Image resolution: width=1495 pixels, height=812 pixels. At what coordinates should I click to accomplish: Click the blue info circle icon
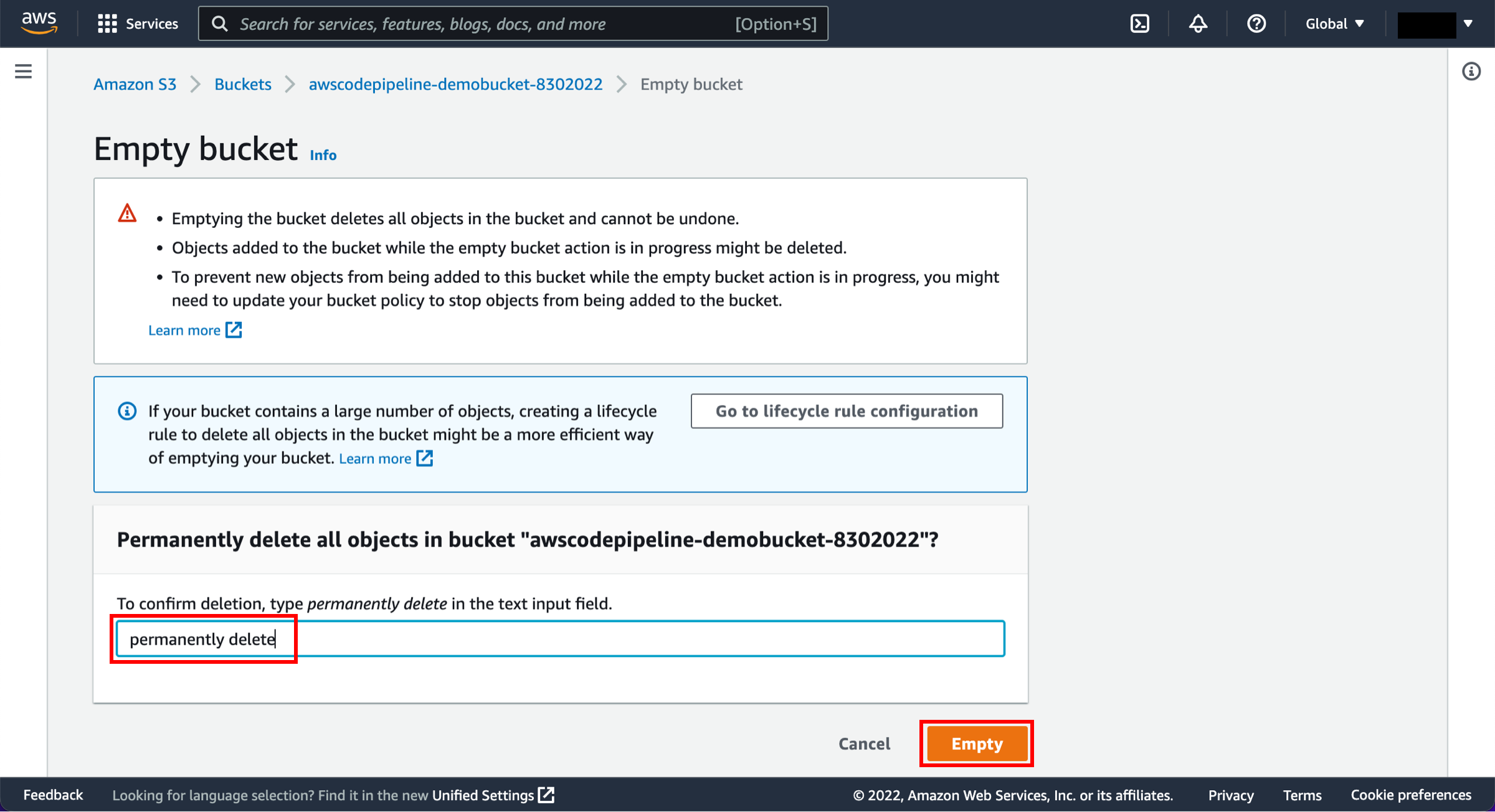[127, 411]
